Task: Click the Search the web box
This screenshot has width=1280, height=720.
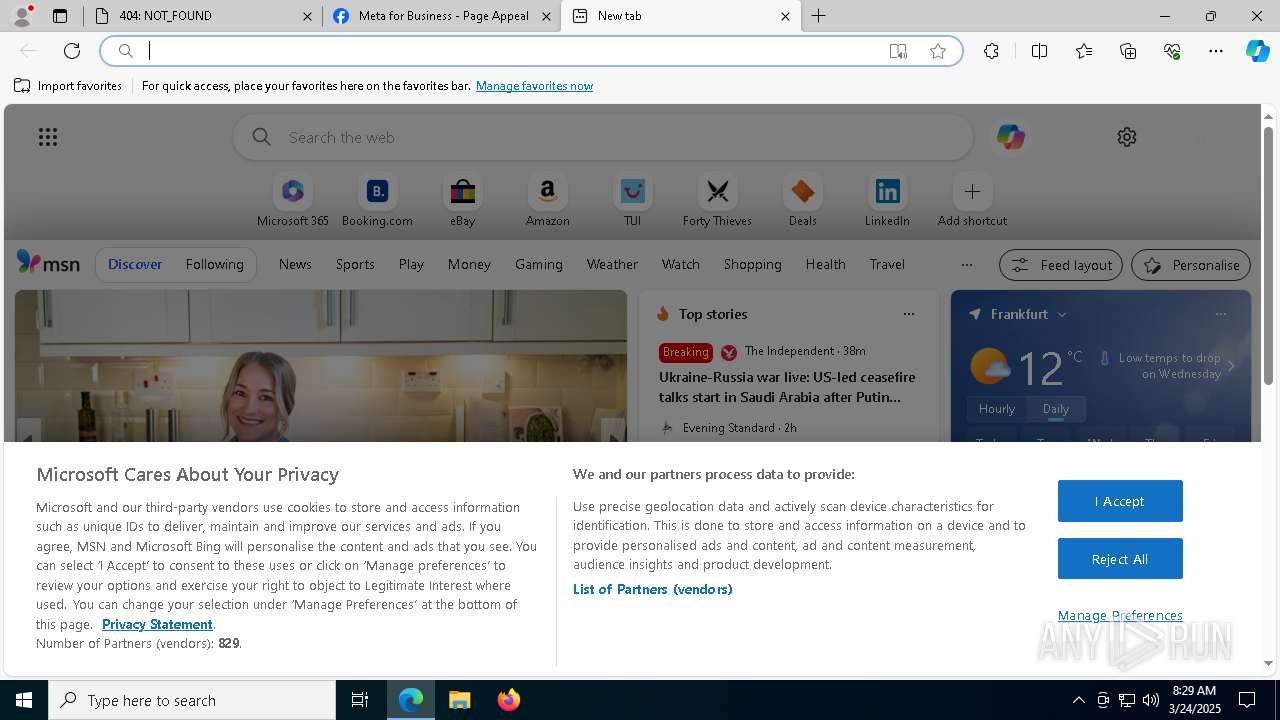Action: 603,137
